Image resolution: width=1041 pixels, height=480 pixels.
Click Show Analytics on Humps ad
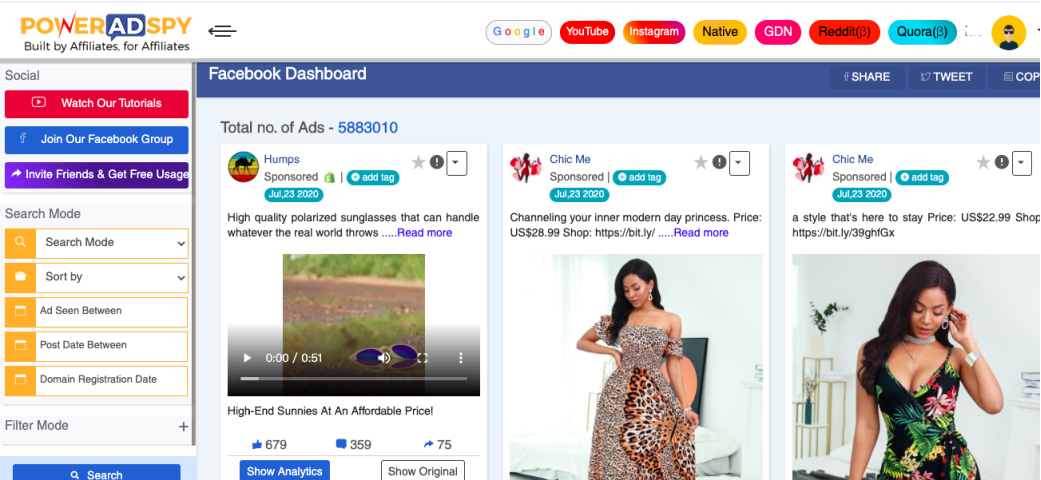click(285, 471)
